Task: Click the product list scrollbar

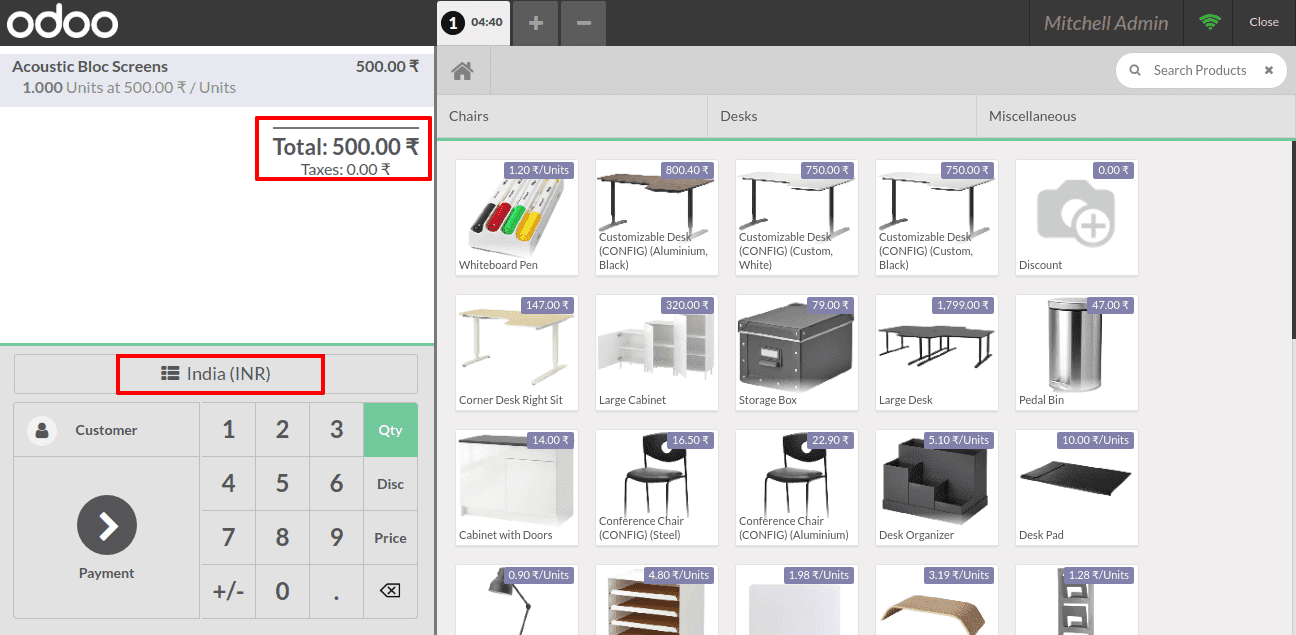Action: tap(1293, 240)
